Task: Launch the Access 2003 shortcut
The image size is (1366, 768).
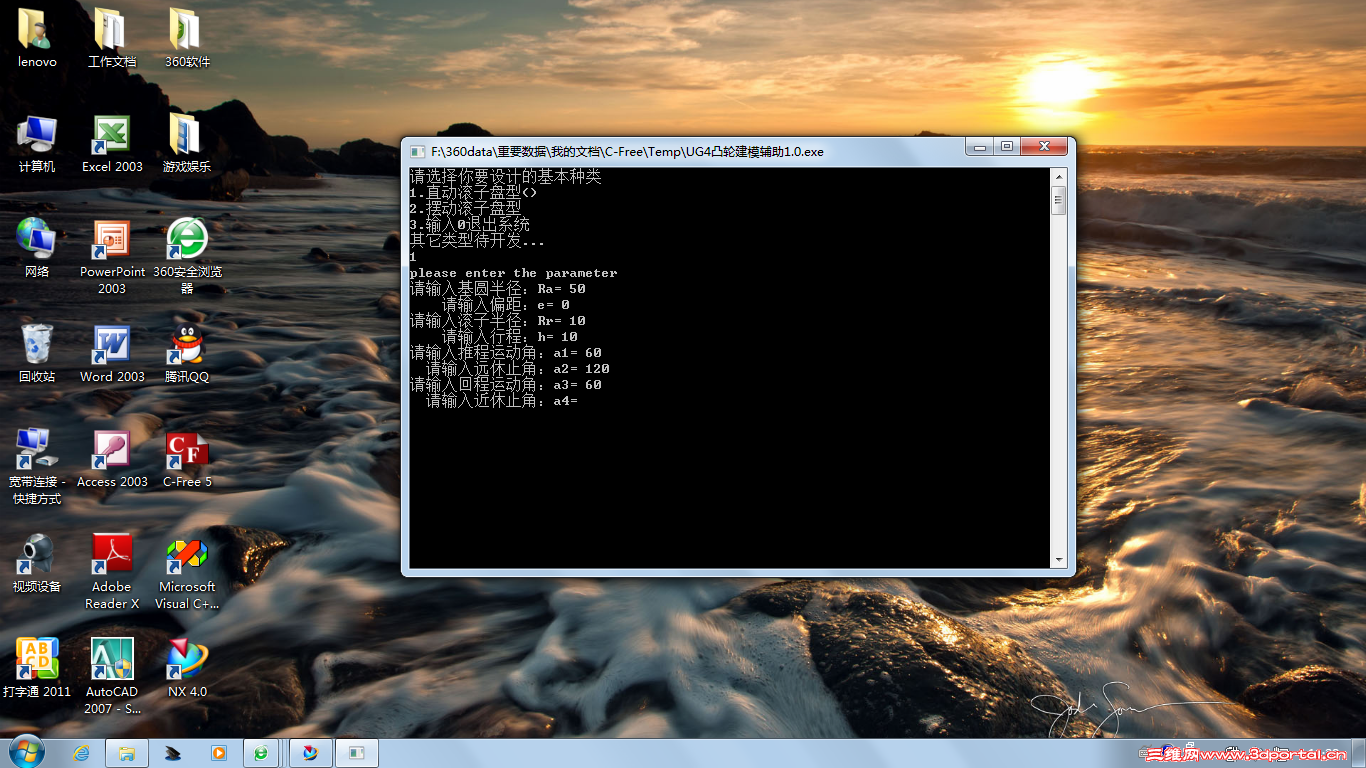Action: (112, 449)
